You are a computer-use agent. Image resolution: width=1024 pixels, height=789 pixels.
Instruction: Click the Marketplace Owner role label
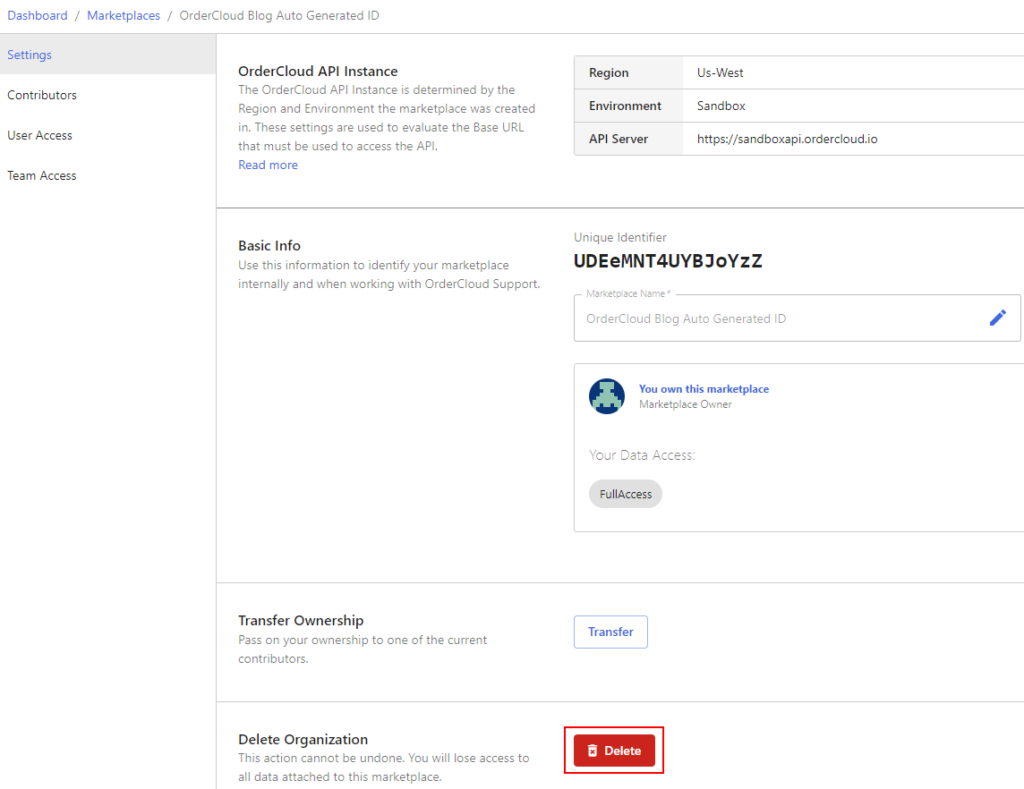[686, 404]
